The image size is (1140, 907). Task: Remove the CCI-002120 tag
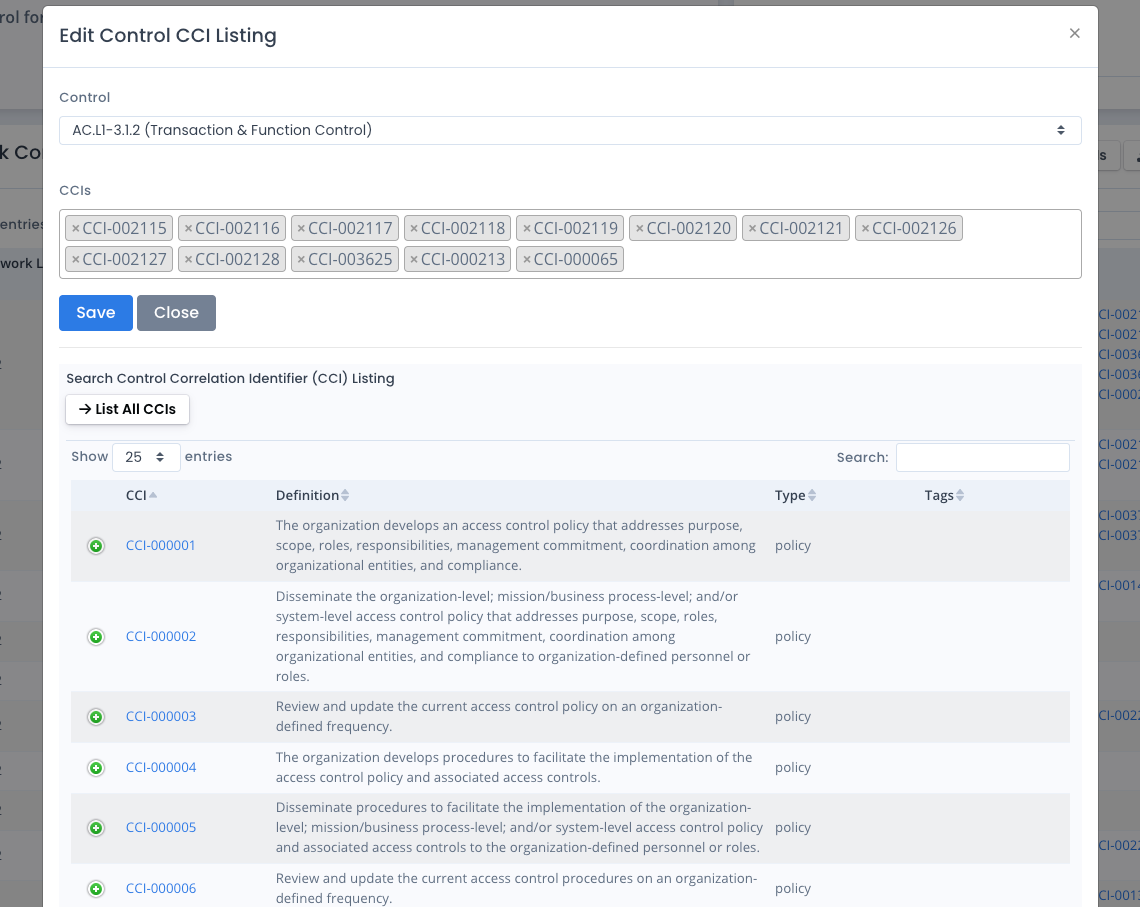coord(639,228)
